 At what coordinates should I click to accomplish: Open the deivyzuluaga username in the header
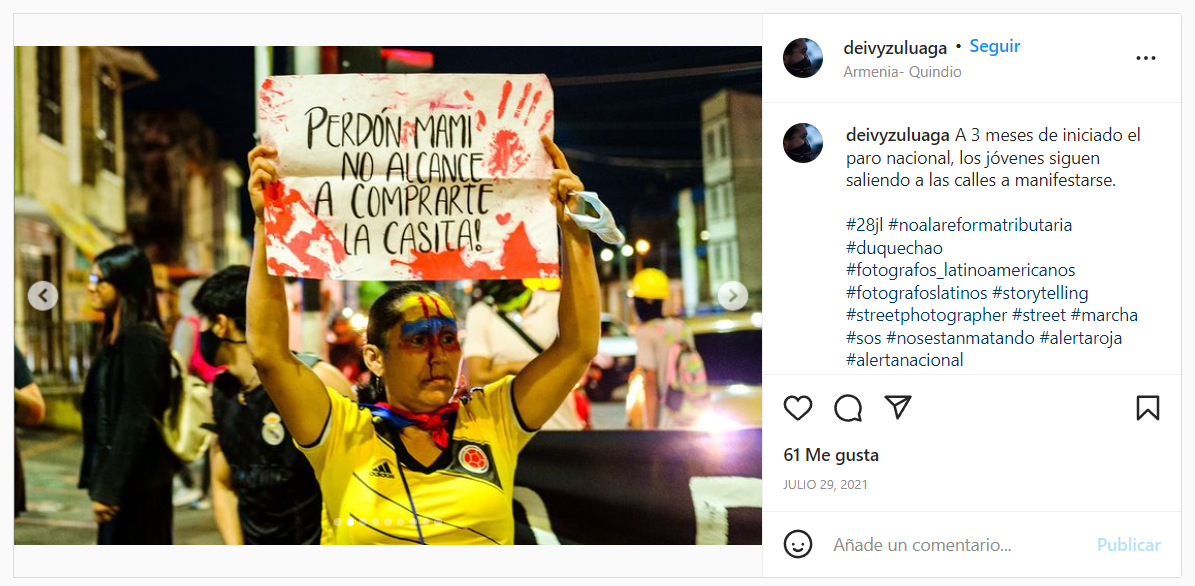[895, 48]
